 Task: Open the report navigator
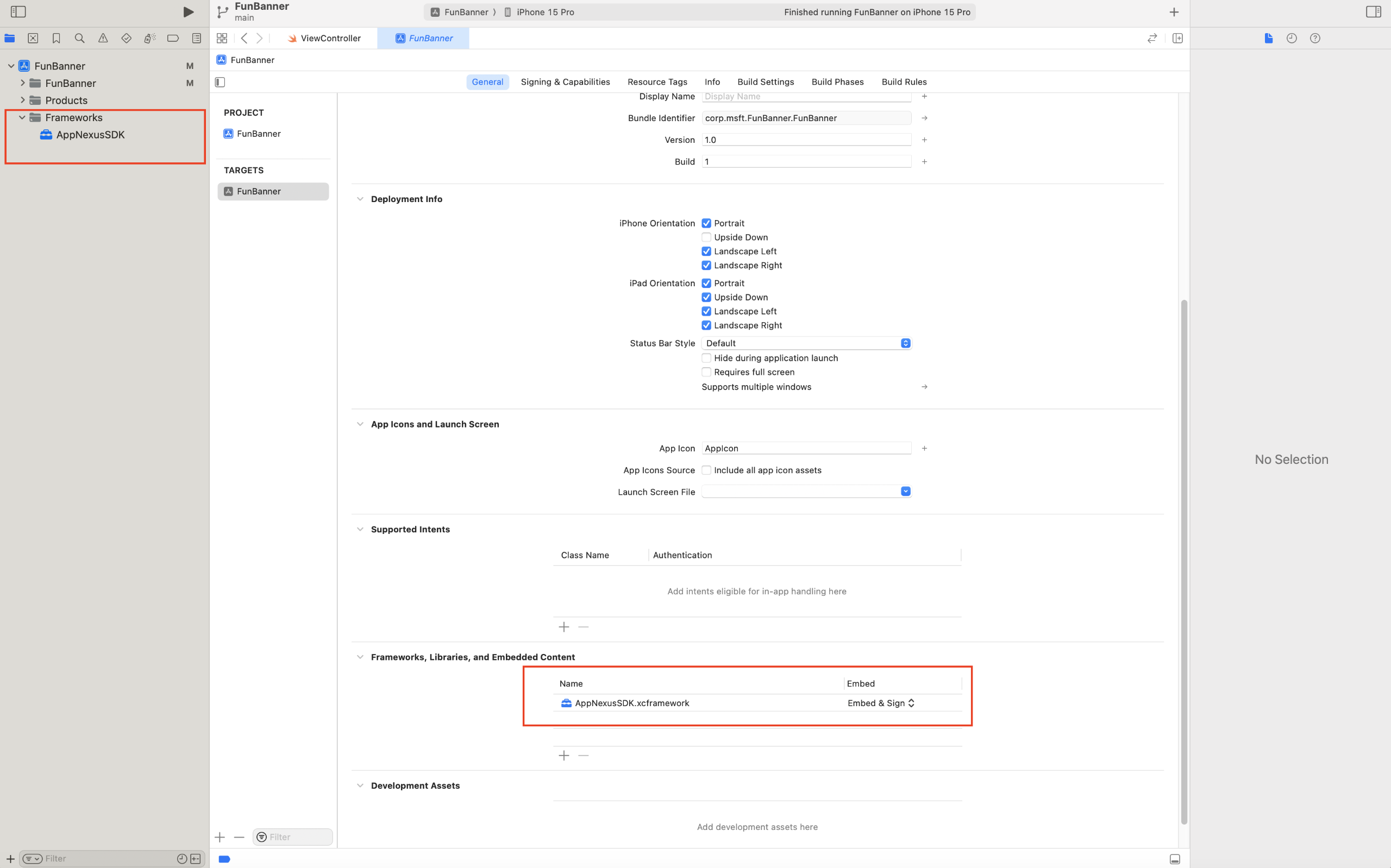[x=196, y=38]
